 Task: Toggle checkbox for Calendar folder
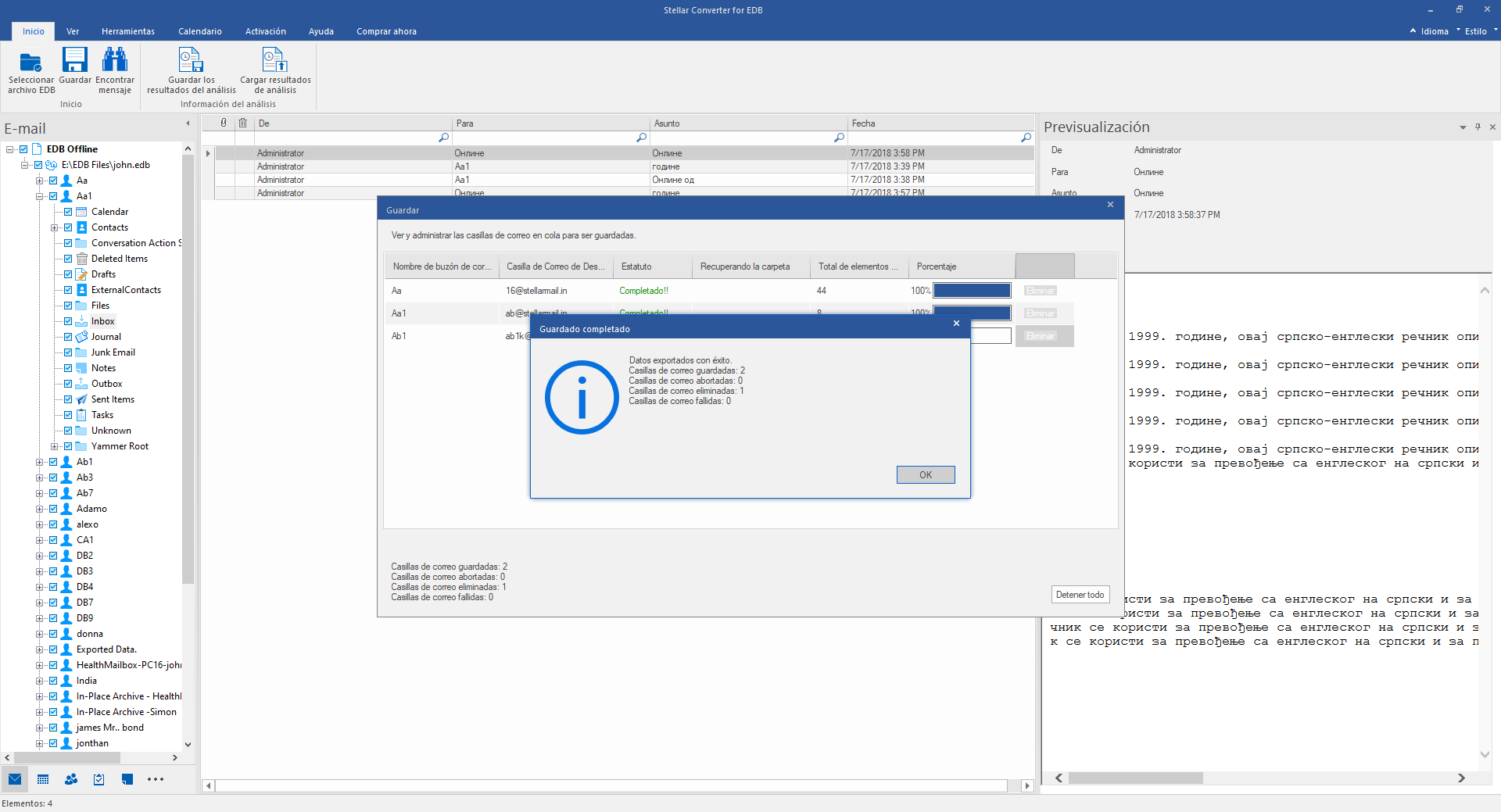point(68,212)
